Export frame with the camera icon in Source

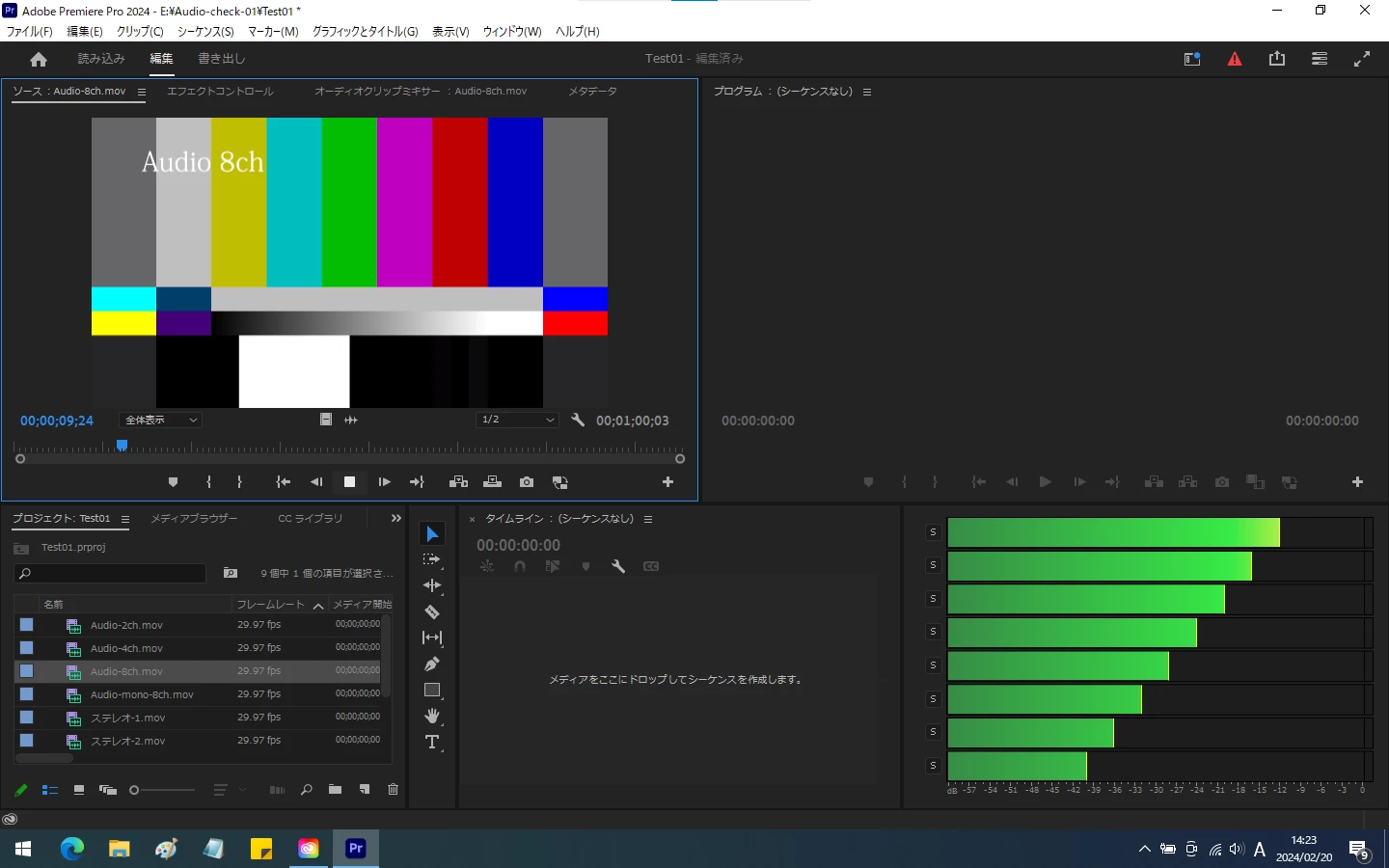pyautogui.click(x=527, y=482)
